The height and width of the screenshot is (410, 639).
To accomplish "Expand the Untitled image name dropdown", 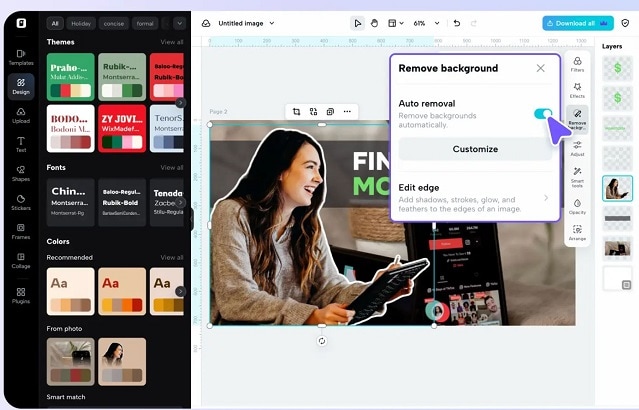I will pyautogui.click(x=272, y=23).
